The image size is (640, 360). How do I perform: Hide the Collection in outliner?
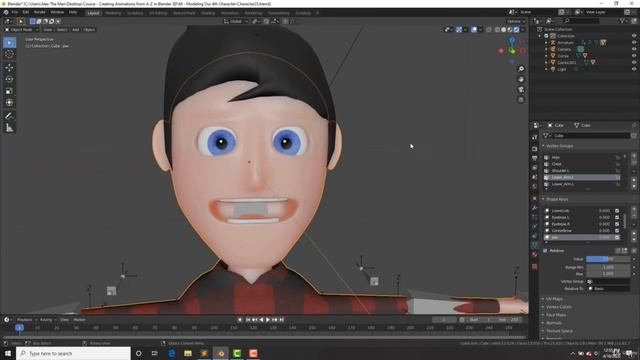(x=634, y=36)
